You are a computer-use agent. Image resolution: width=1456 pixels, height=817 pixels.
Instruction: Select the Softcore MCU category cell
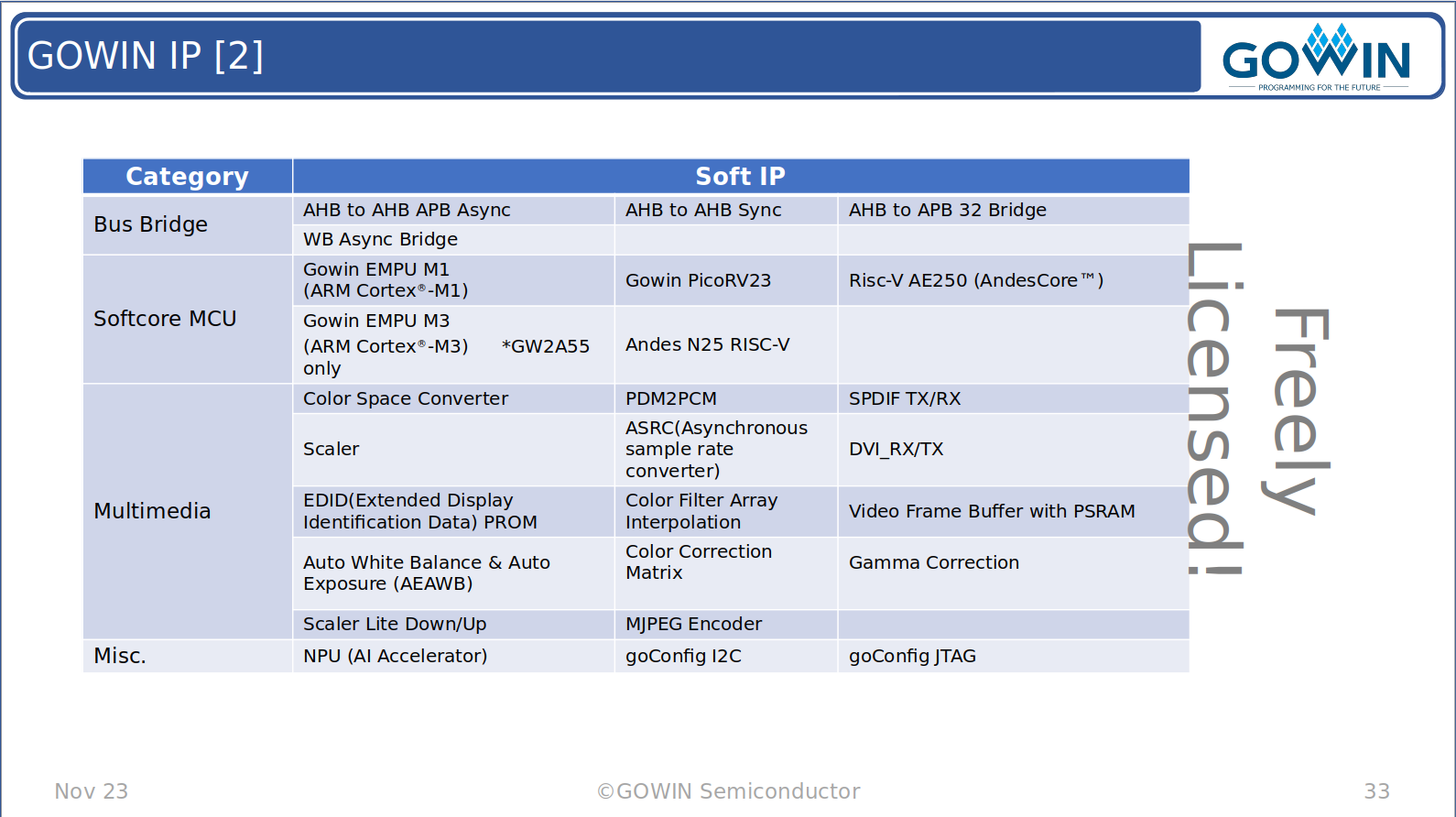[188, 319]
